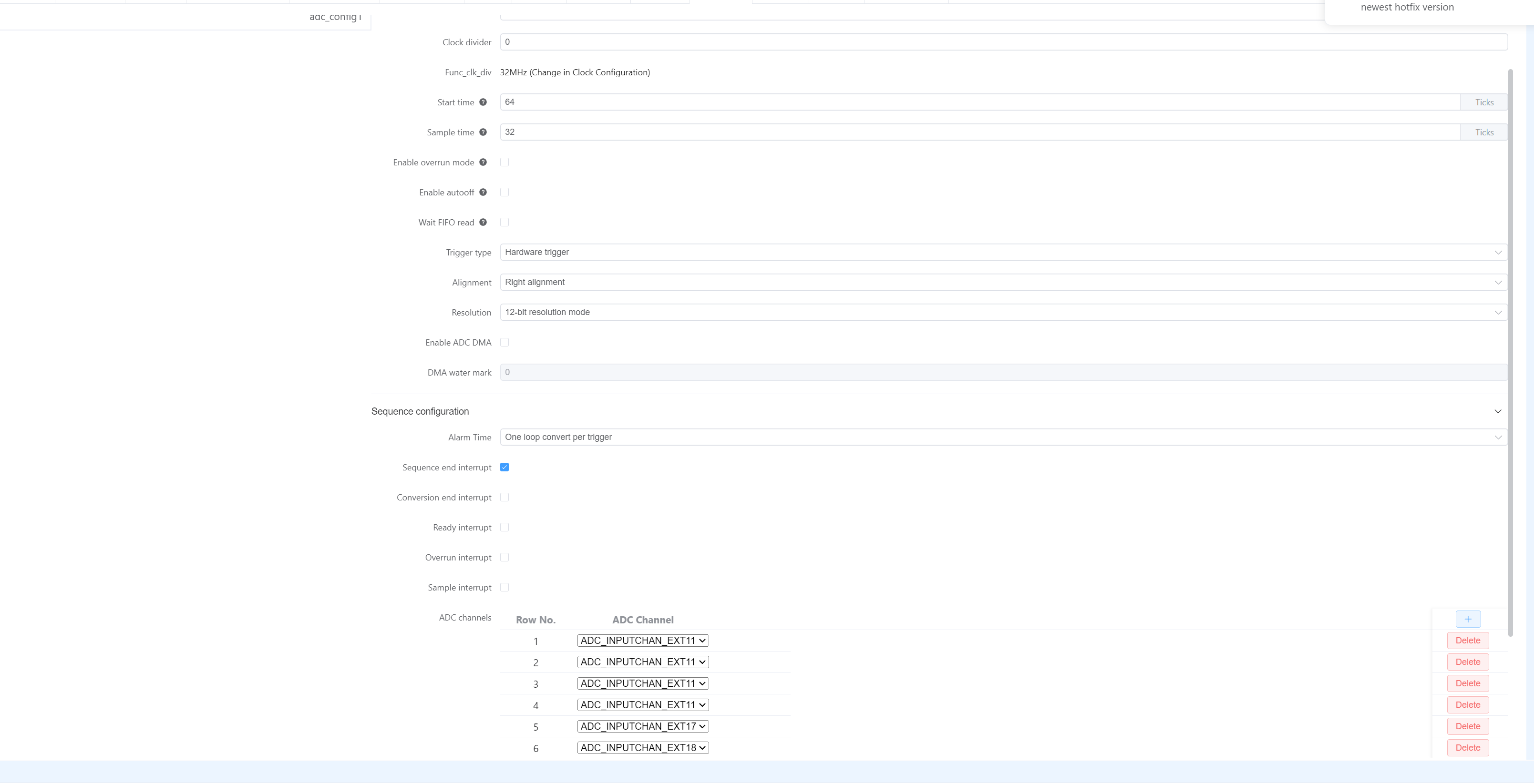Click Enable overrun mode help icon

483,162
